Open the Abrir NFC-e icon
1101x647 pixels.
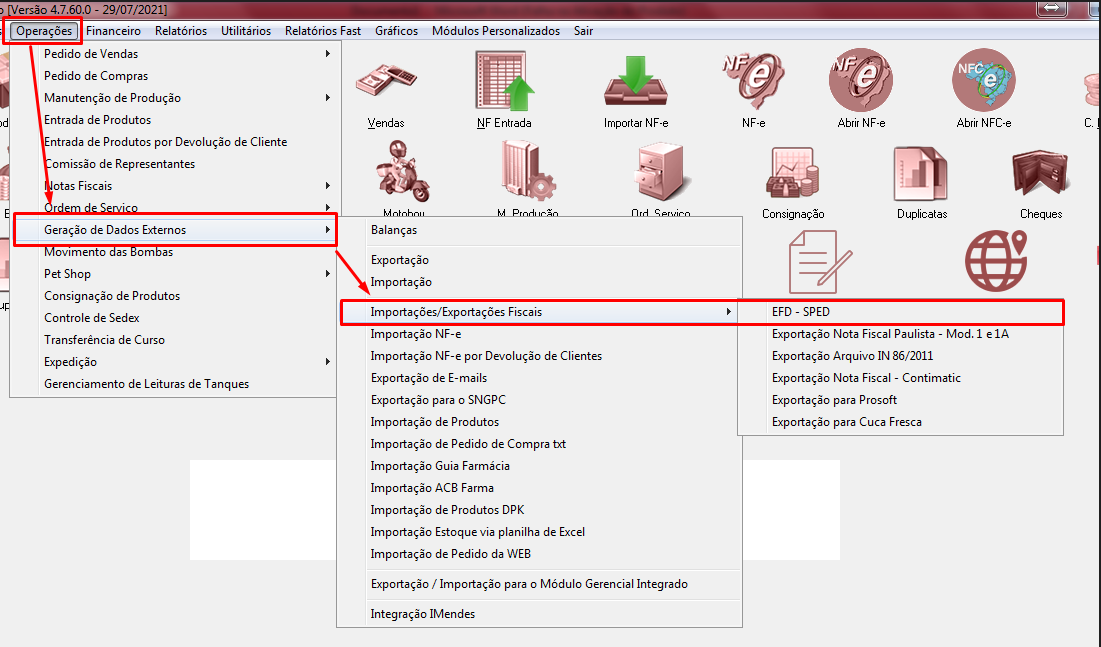[983, 85]
